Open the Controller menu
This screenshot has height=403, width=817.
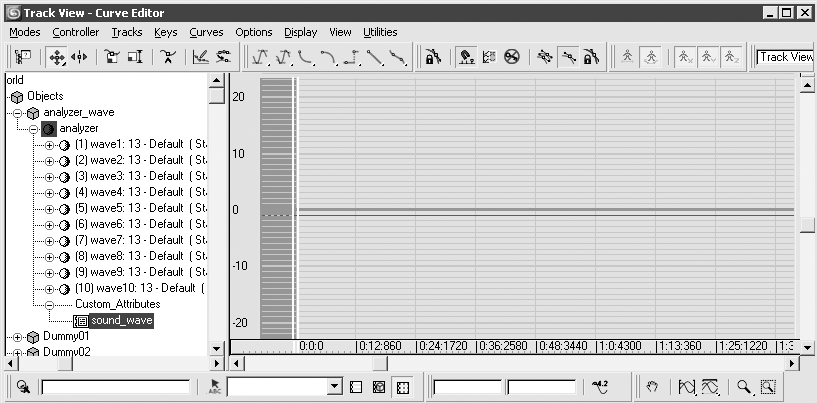point(76,32)
